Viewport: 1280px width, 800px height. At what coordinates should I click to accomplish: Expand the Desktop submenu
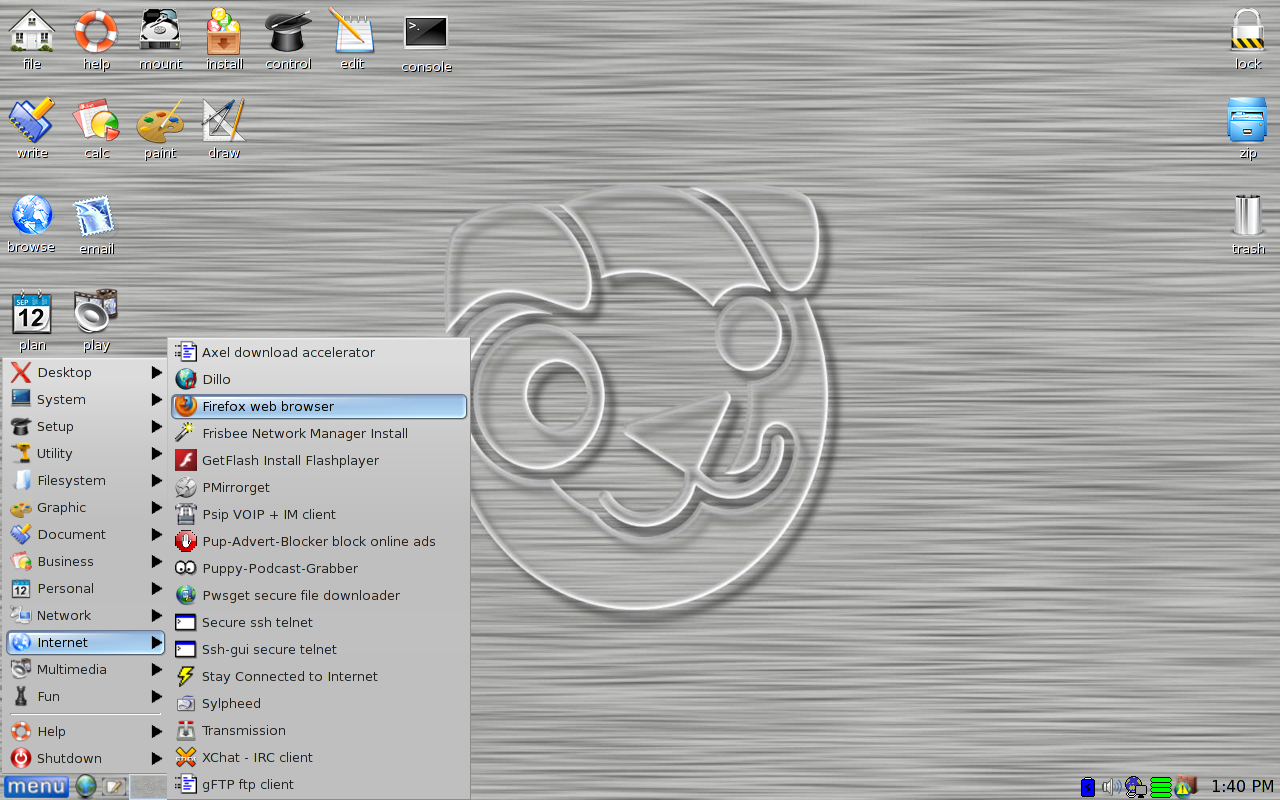tap(85, 372)
